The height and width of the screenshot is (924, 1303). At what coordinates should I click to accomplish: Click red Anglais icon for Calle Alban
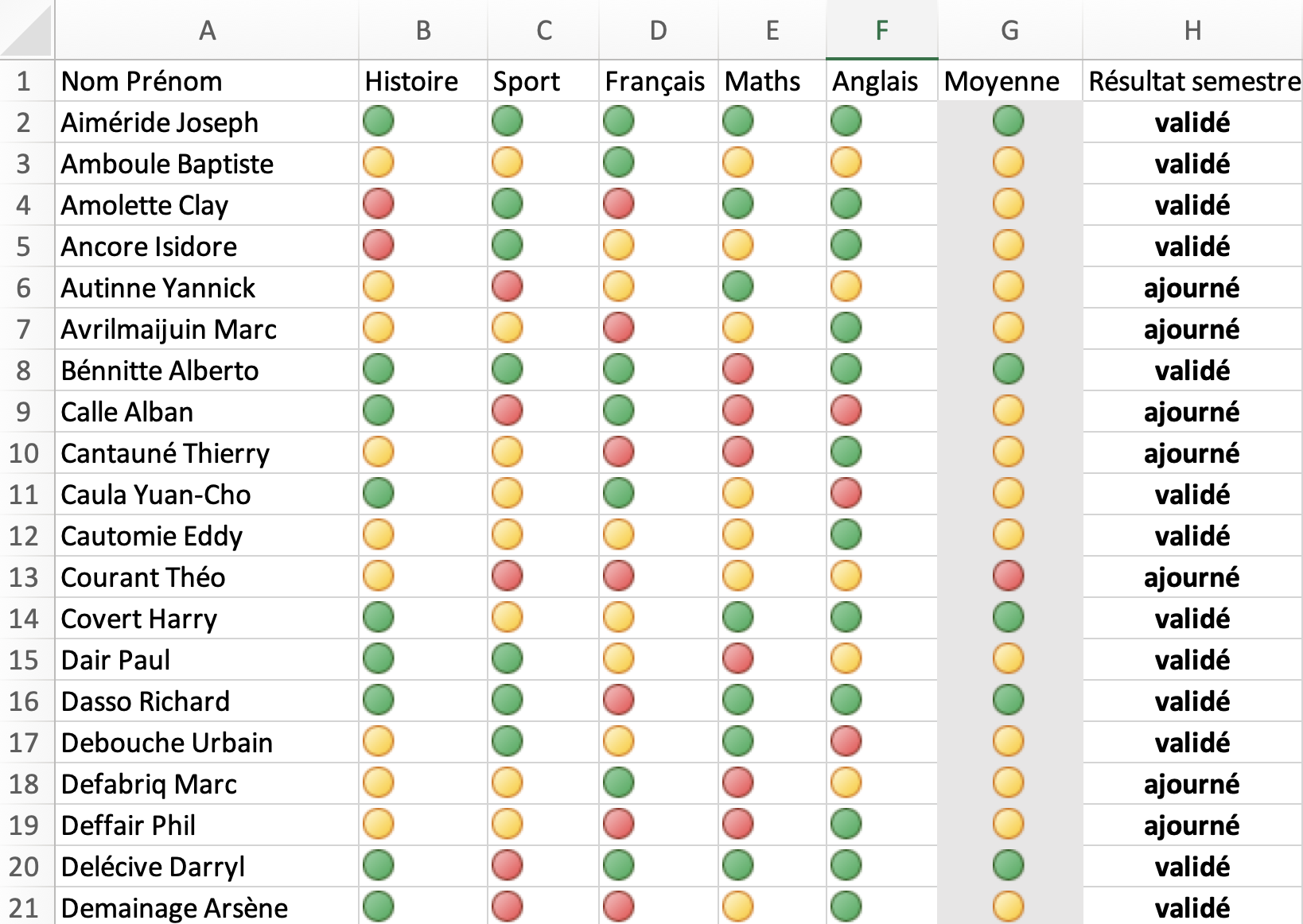point(846,410)
